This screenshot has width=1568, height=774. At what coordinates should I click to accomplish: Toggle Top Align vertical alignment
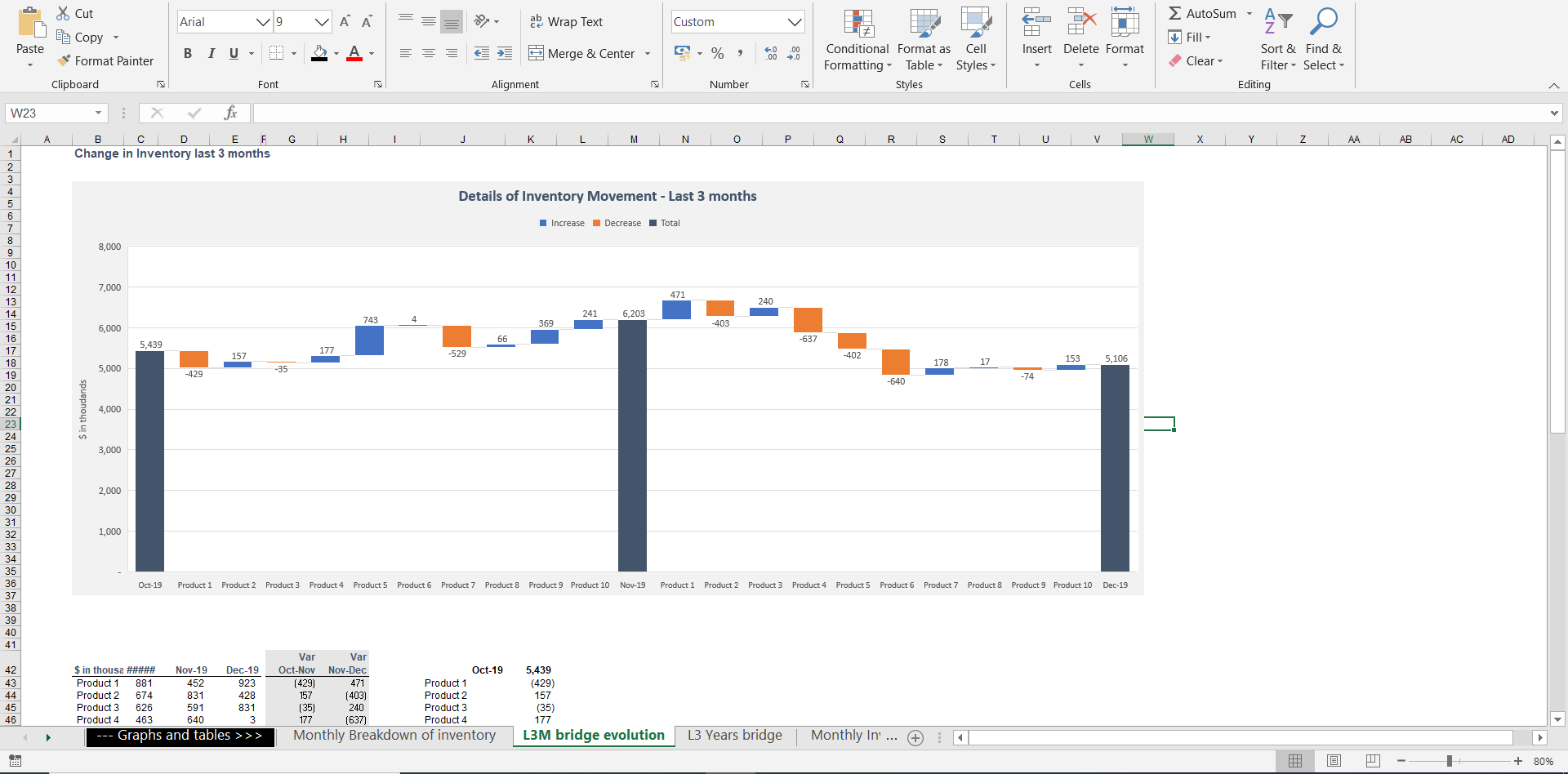(x=405, y=21)
